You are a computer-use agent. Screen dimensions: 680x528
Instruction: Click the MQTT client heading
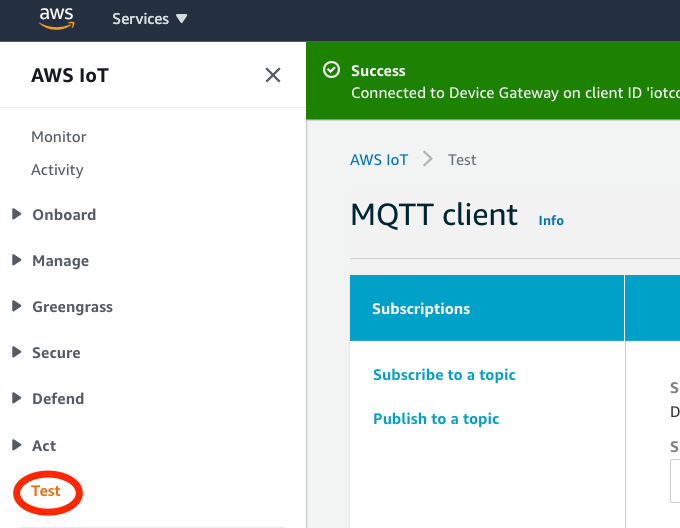[434, 215]
